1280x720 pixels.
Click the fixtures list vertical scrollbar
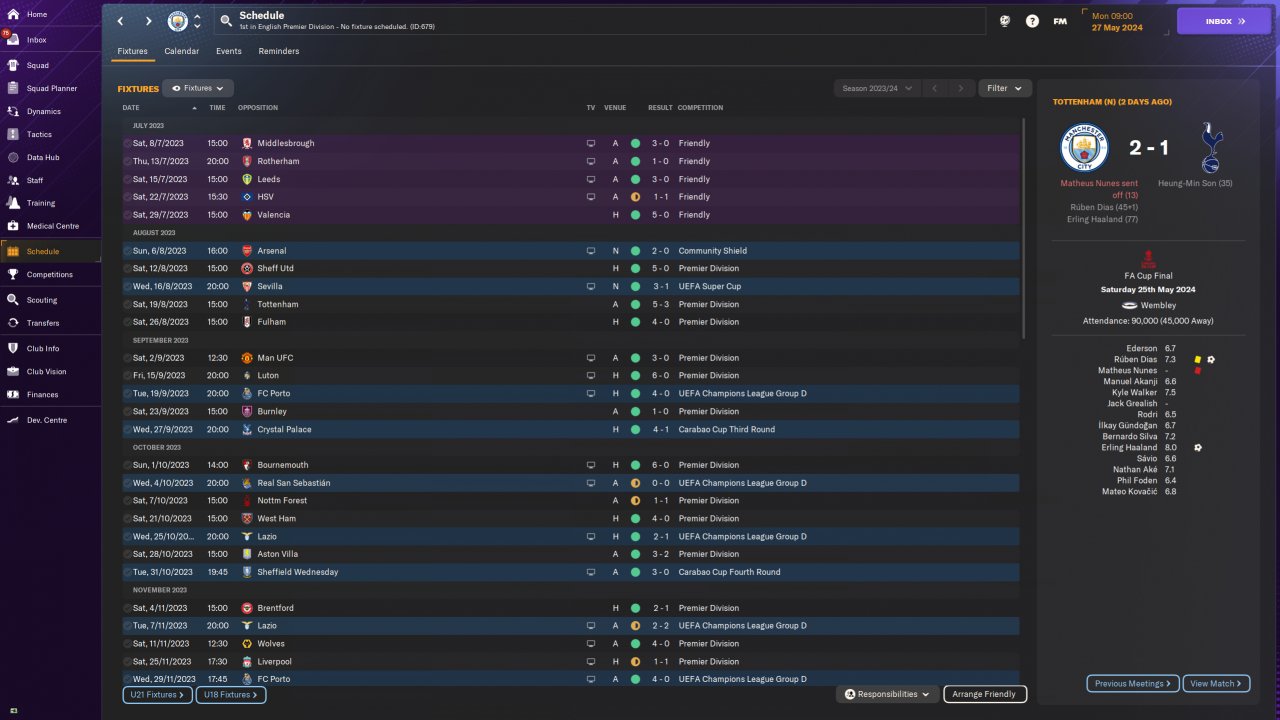click(x=1024, y=228)
